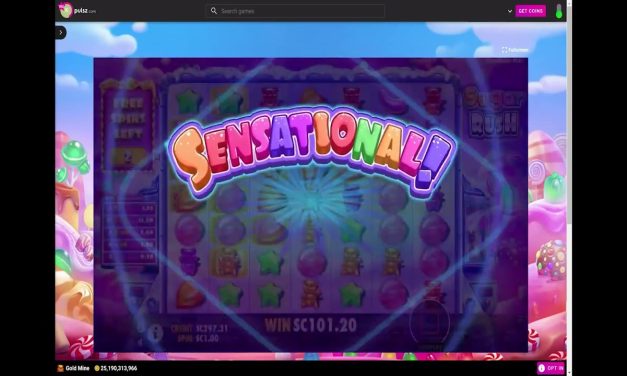Select the Gold Mine label
This screenshot has height=376, width=627.
(x=78, y=368)
